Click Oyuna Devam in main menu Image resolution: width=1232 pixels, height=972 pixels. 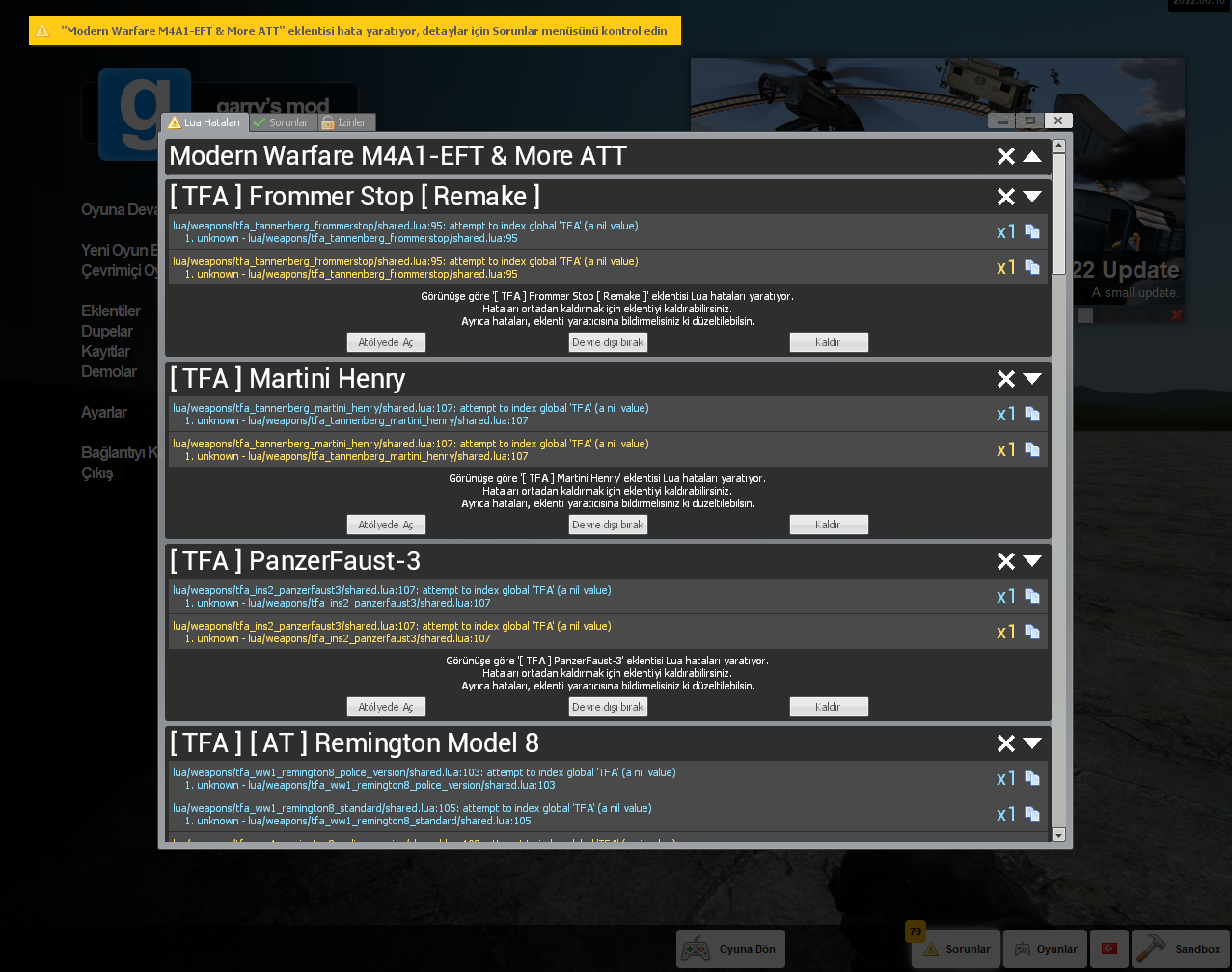(121, 209)
